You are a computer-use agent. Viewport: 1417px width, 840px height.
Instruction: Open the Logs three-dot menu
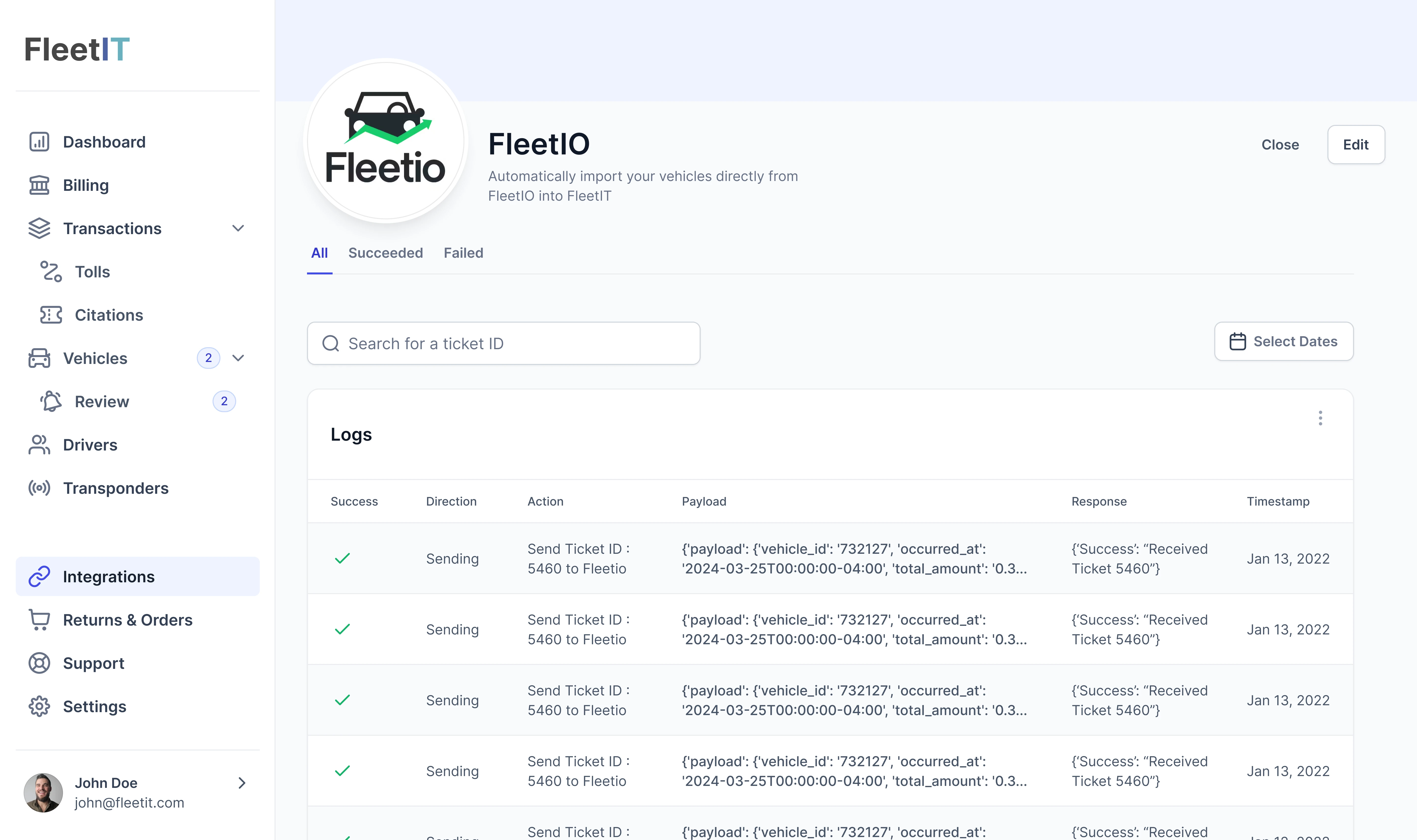click(x=1320, y=418)
